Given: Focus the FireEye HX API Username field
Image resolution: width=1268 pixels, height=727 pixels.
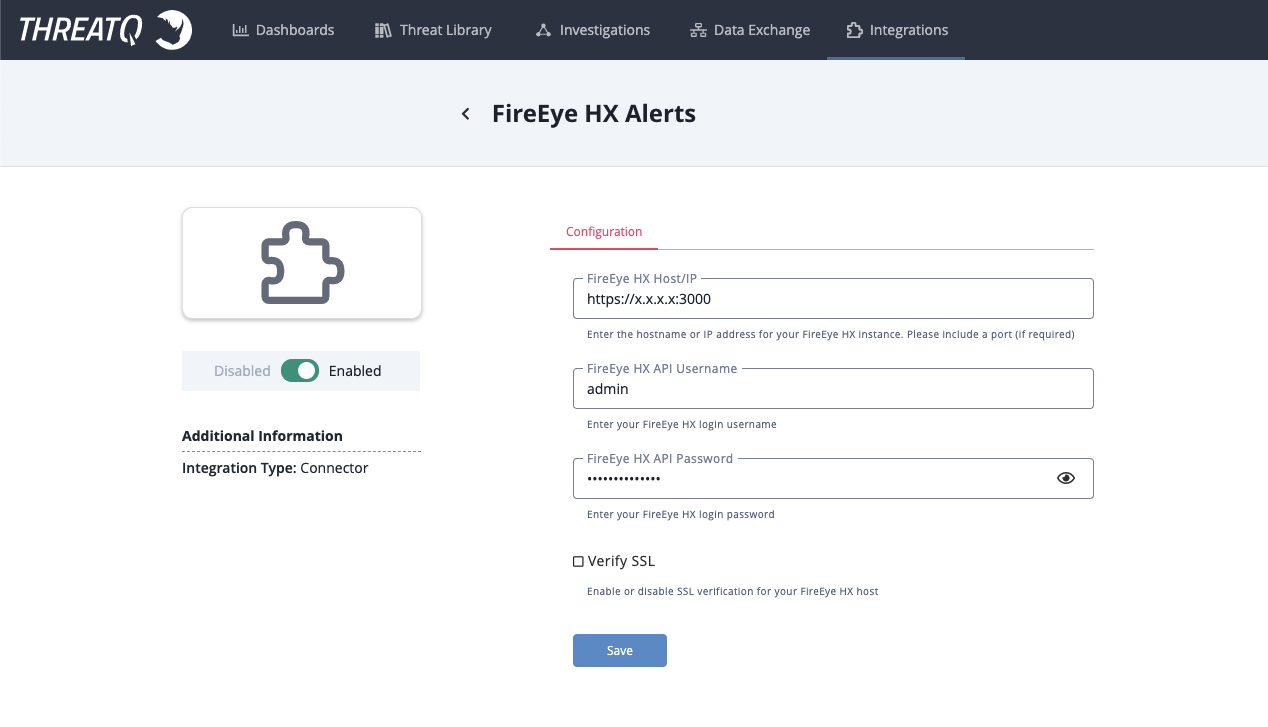Looking at the screenshot, I should 833,388.
